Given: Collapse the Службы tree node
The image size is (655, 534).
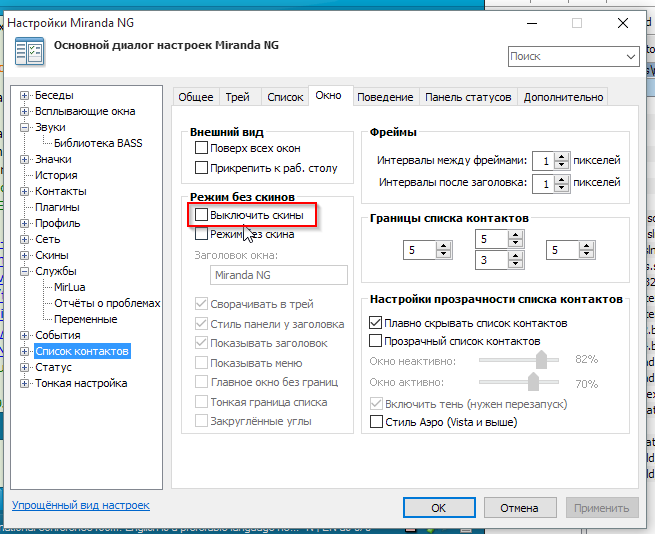Looking at the screenshot, I should (25, 271).
